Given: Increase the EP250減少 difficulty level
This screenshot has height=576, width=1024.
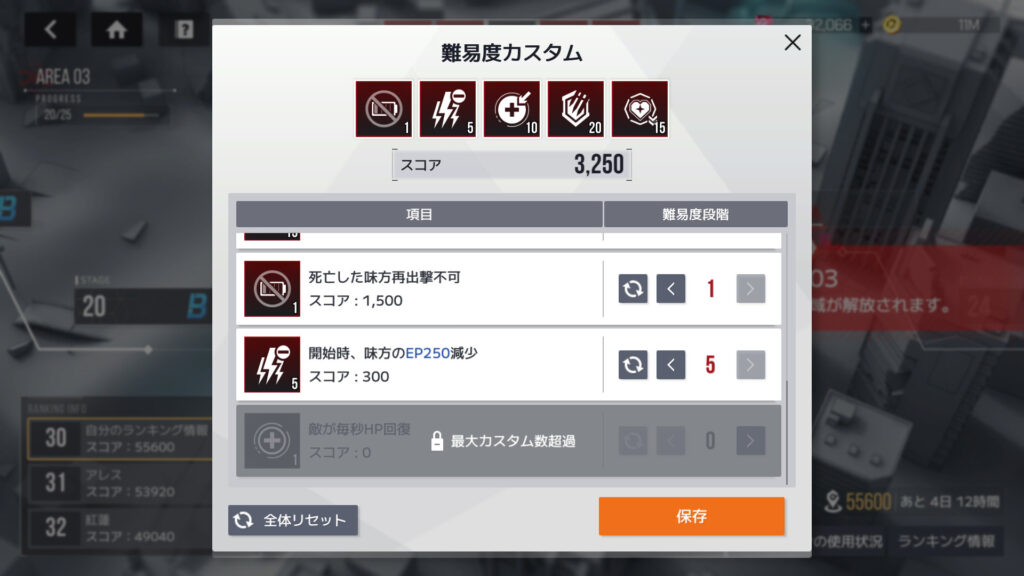Looking at the screenshot, I should (750, 364).
